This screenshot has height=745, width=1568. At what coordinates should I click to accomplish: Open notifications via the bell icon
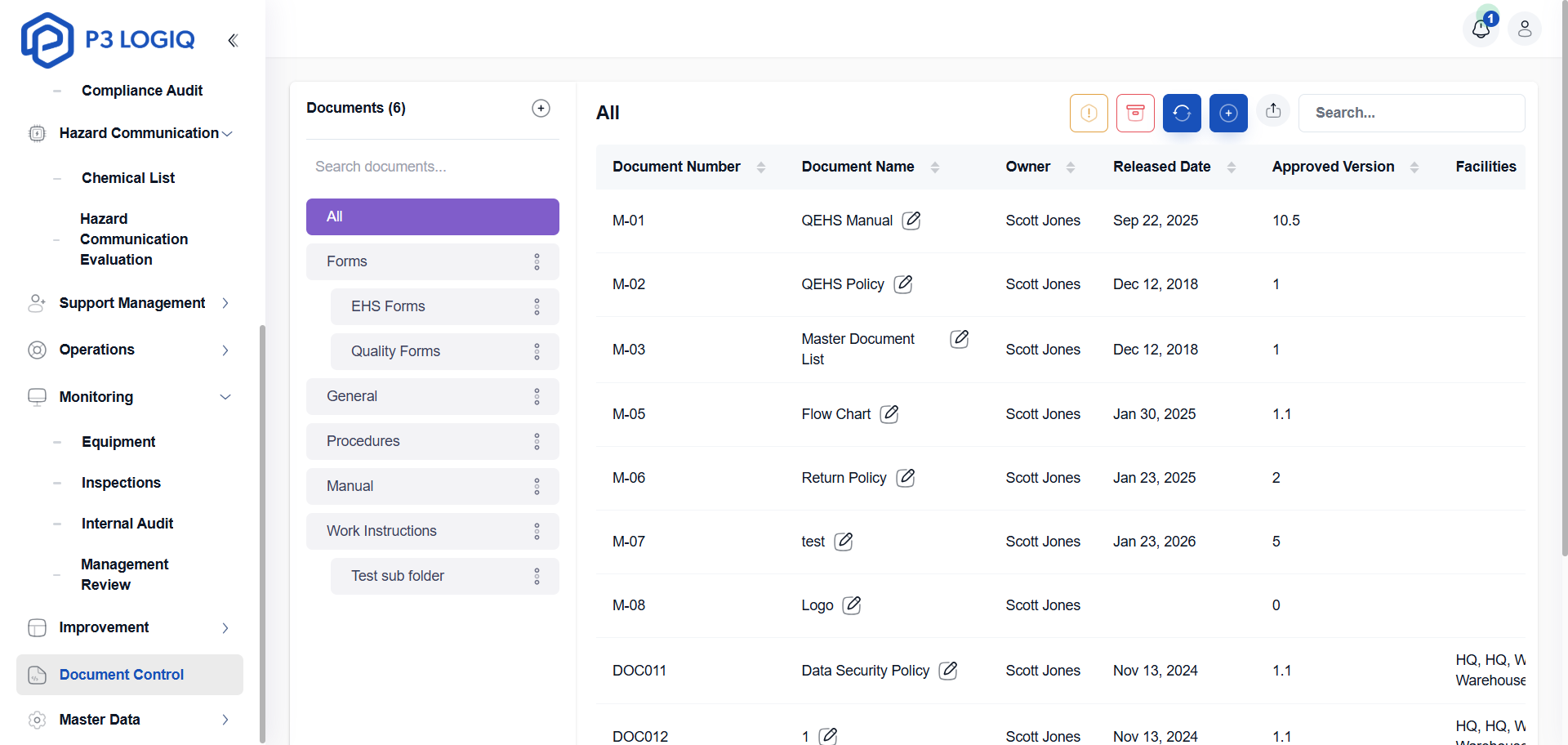tap(1481, 29)
